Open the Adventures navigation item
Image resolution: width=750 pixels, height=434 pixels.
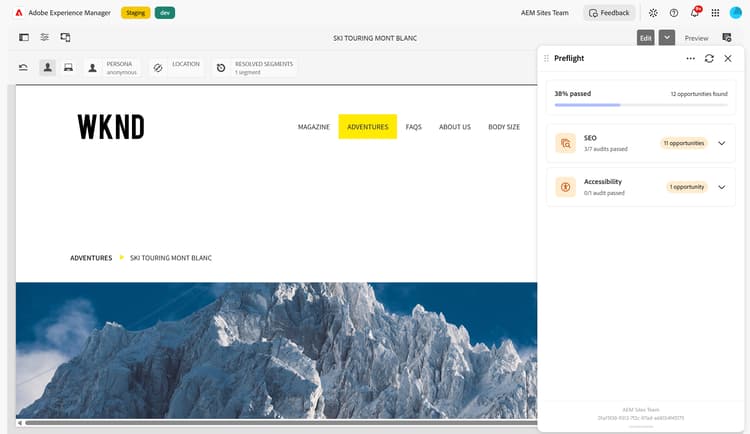367,127
